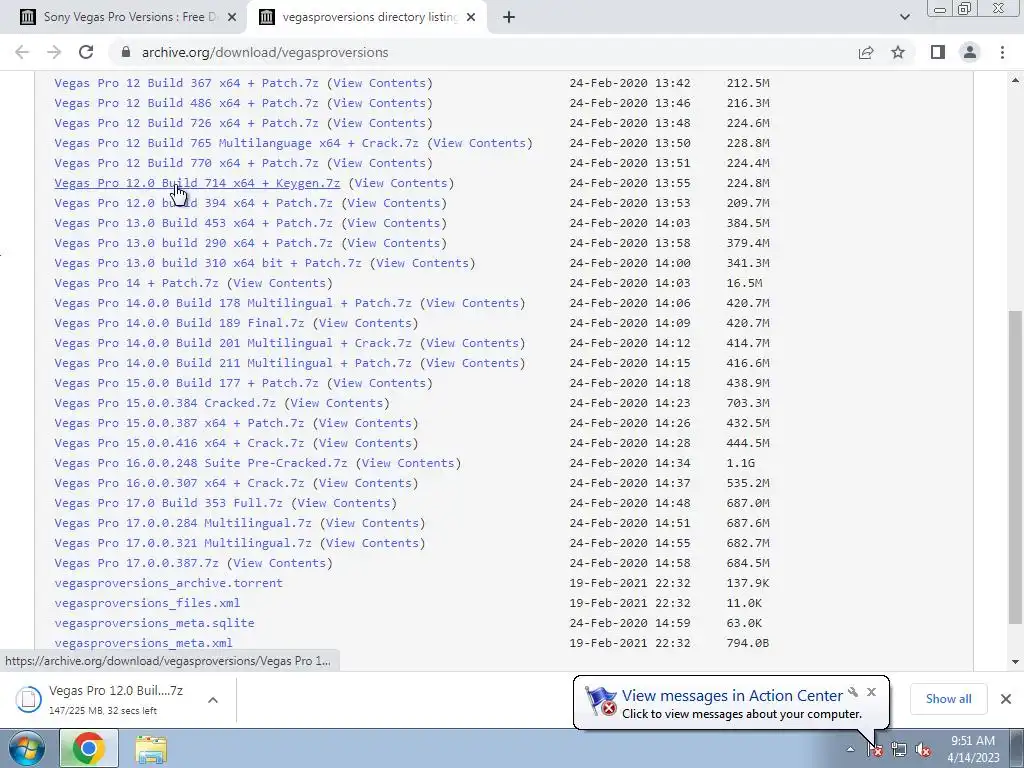This screenshot has width=1024, height=768.
Task: Close the vegasproversions directory listing tab
Action: tap(472, 17)
